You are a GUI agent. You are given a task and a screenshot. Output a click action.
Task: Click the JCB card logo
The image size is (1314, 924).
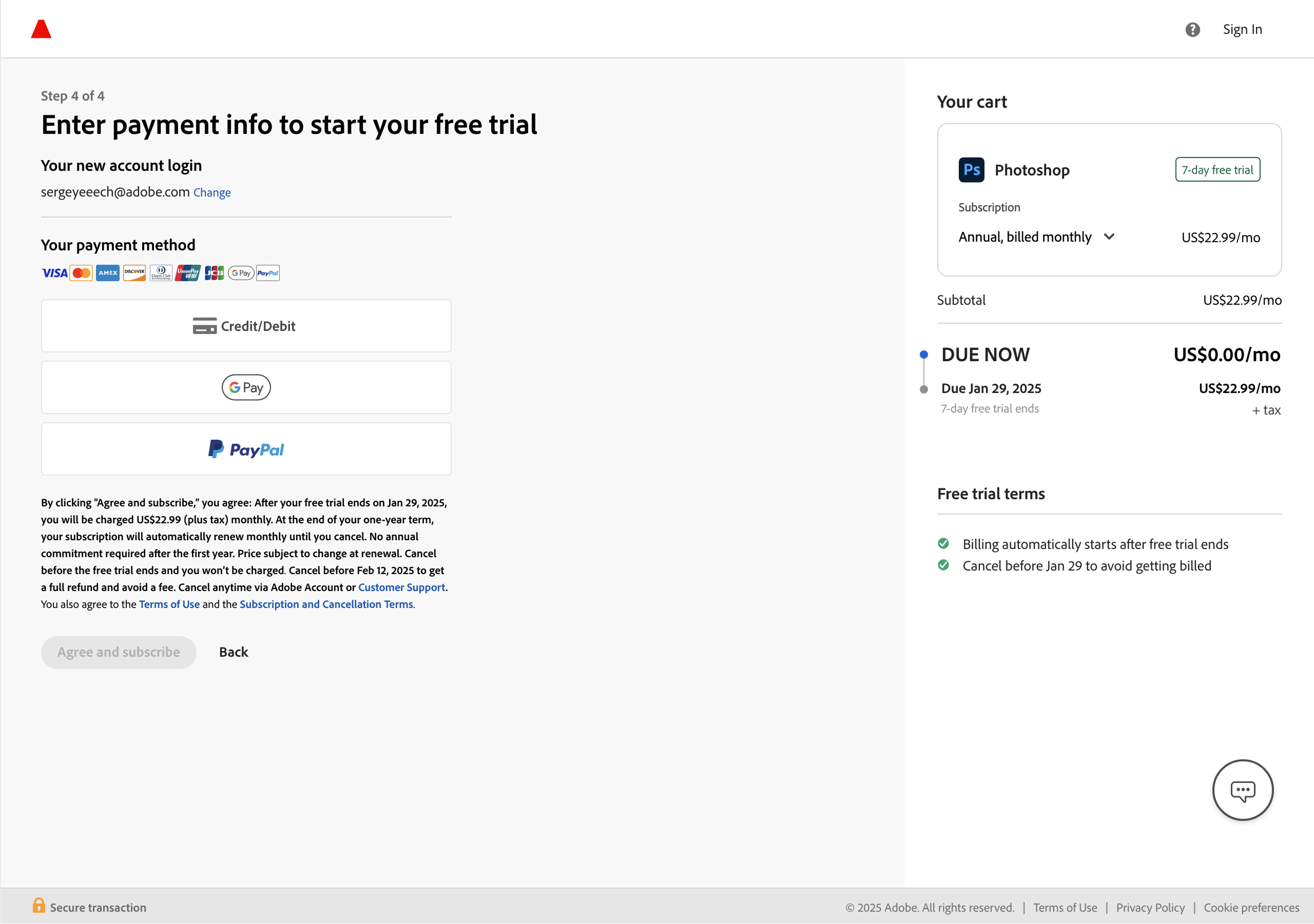(215, 273)
